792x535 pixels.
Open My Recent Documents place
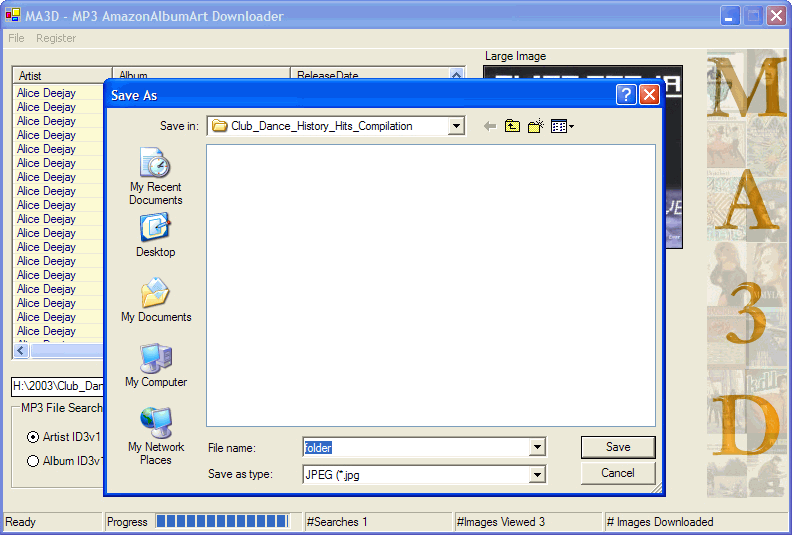point(156,176)
